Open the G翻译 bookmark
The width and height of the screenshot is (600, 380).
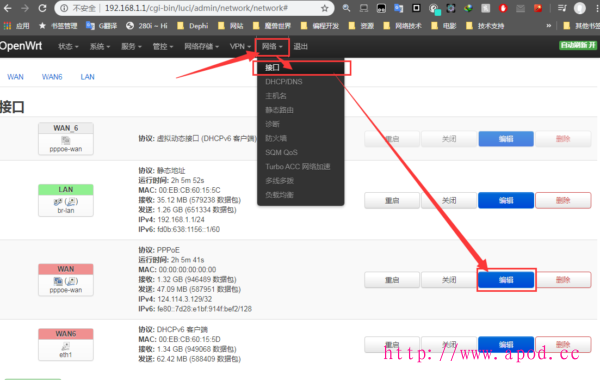pos(101,26)
